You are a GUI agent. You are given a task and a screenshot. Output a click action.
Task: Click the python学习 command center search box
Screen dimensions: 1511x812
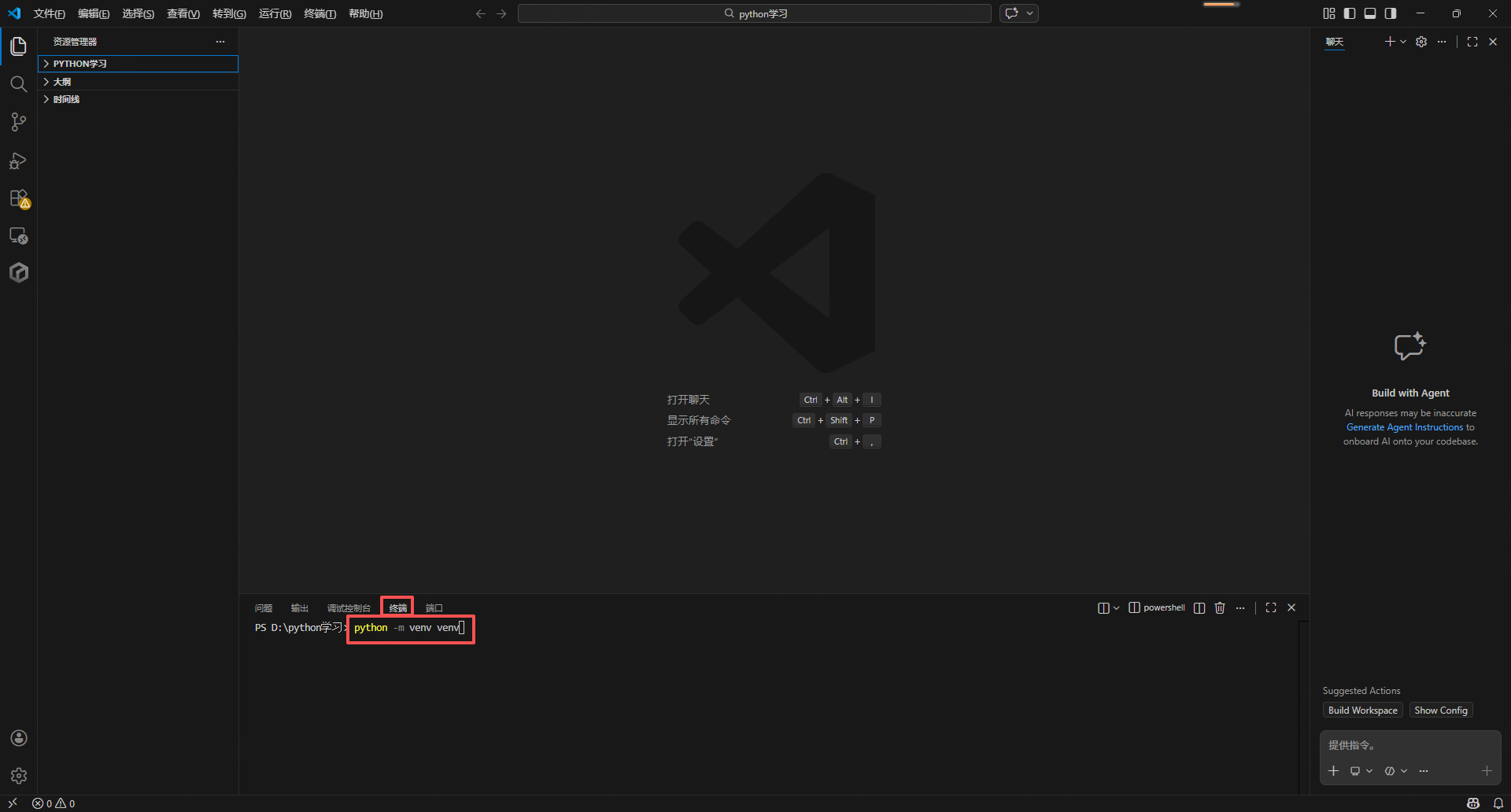click(x=755, y=13)
